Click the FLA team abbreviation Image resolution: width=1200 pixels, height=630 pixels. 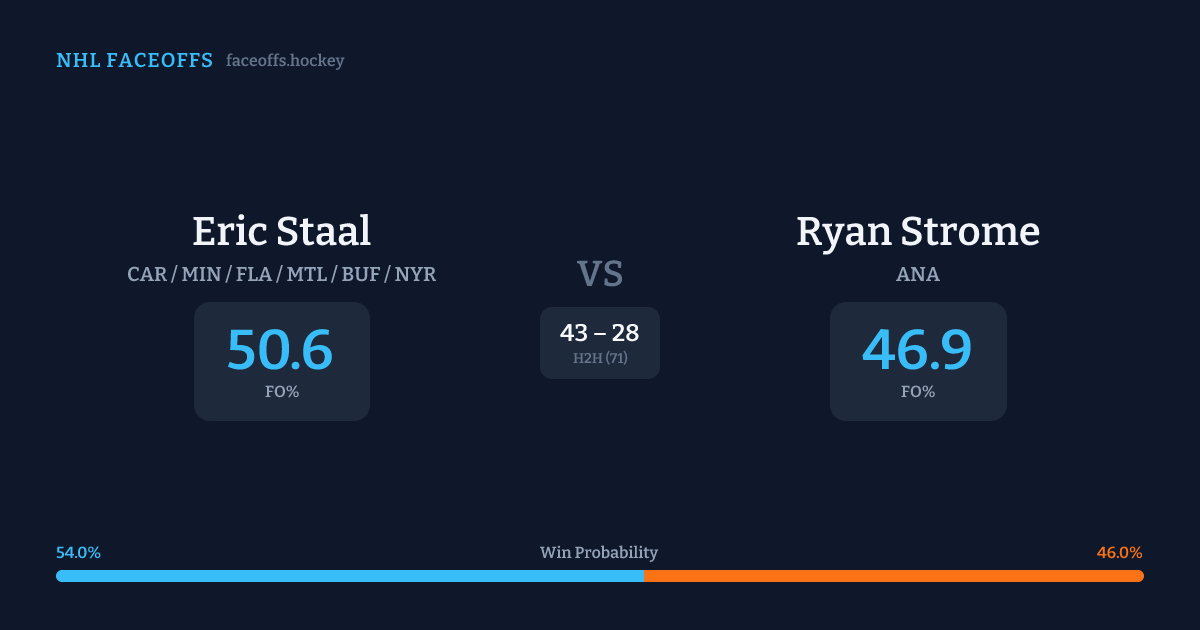(x=254, y=274)
